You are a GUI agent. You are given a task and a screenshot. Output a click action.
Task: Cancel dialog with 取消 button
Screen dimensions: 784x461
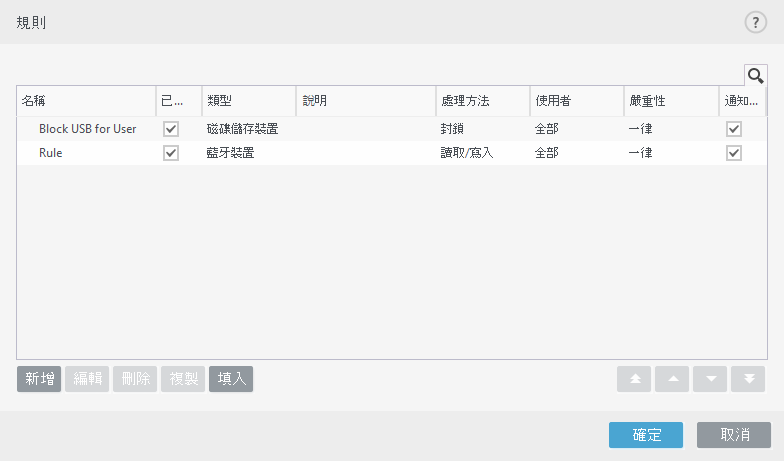[x=734, y=435]
